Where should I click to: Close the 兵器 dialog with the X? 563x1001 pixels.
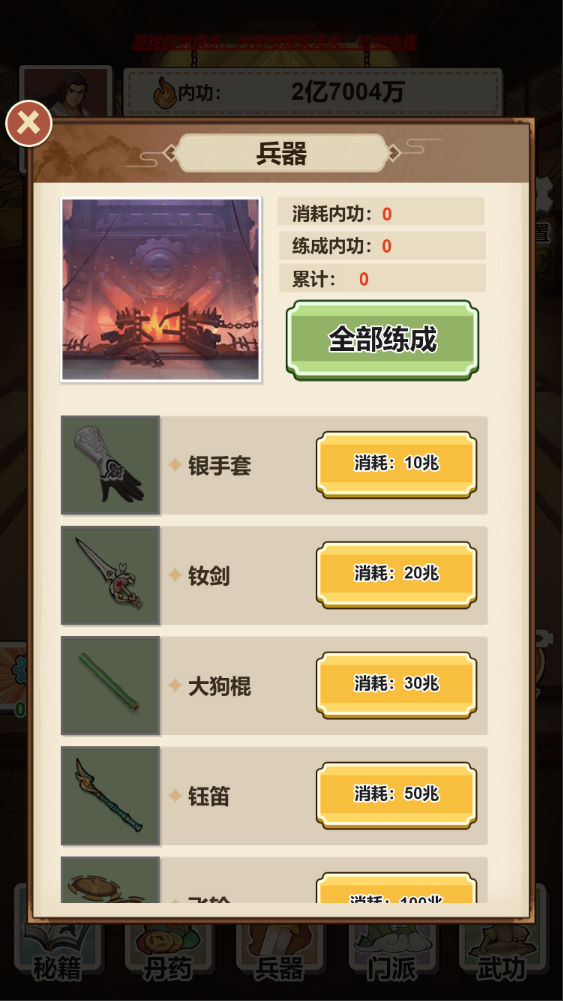click(29, 123)
